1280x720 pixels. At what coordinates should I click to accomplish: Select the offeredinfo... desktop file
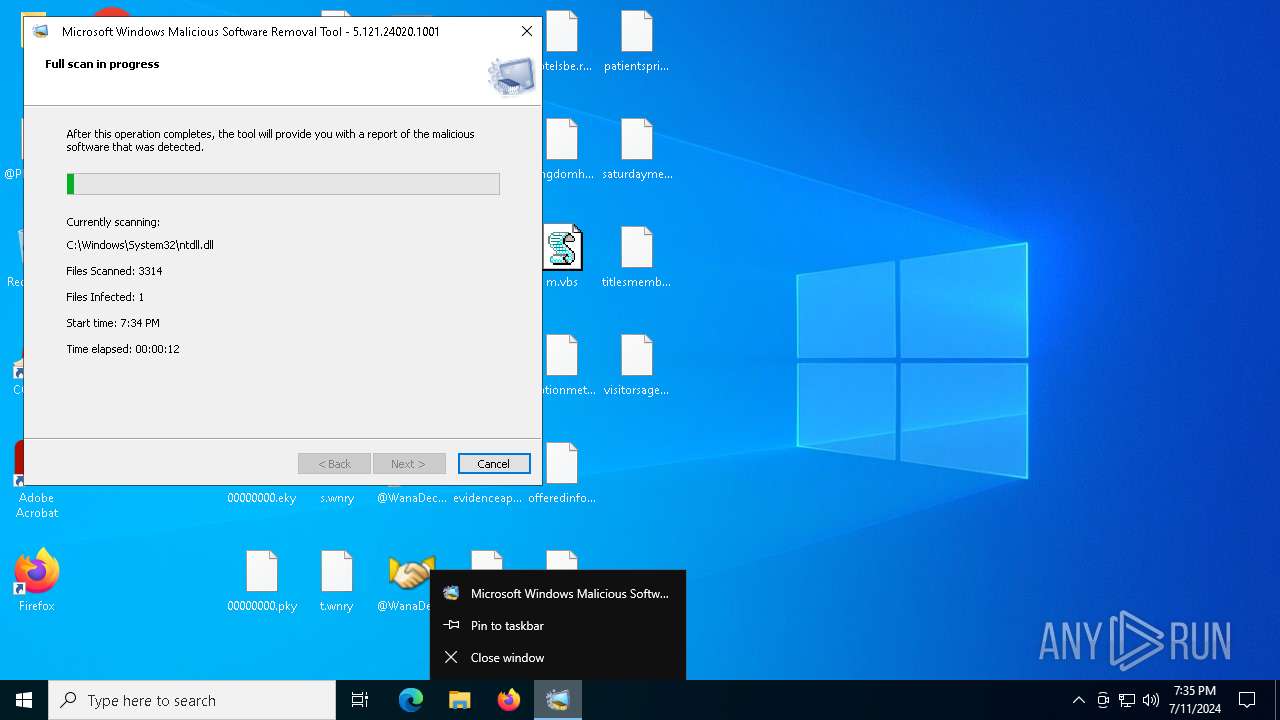click(x=562, y=474)
